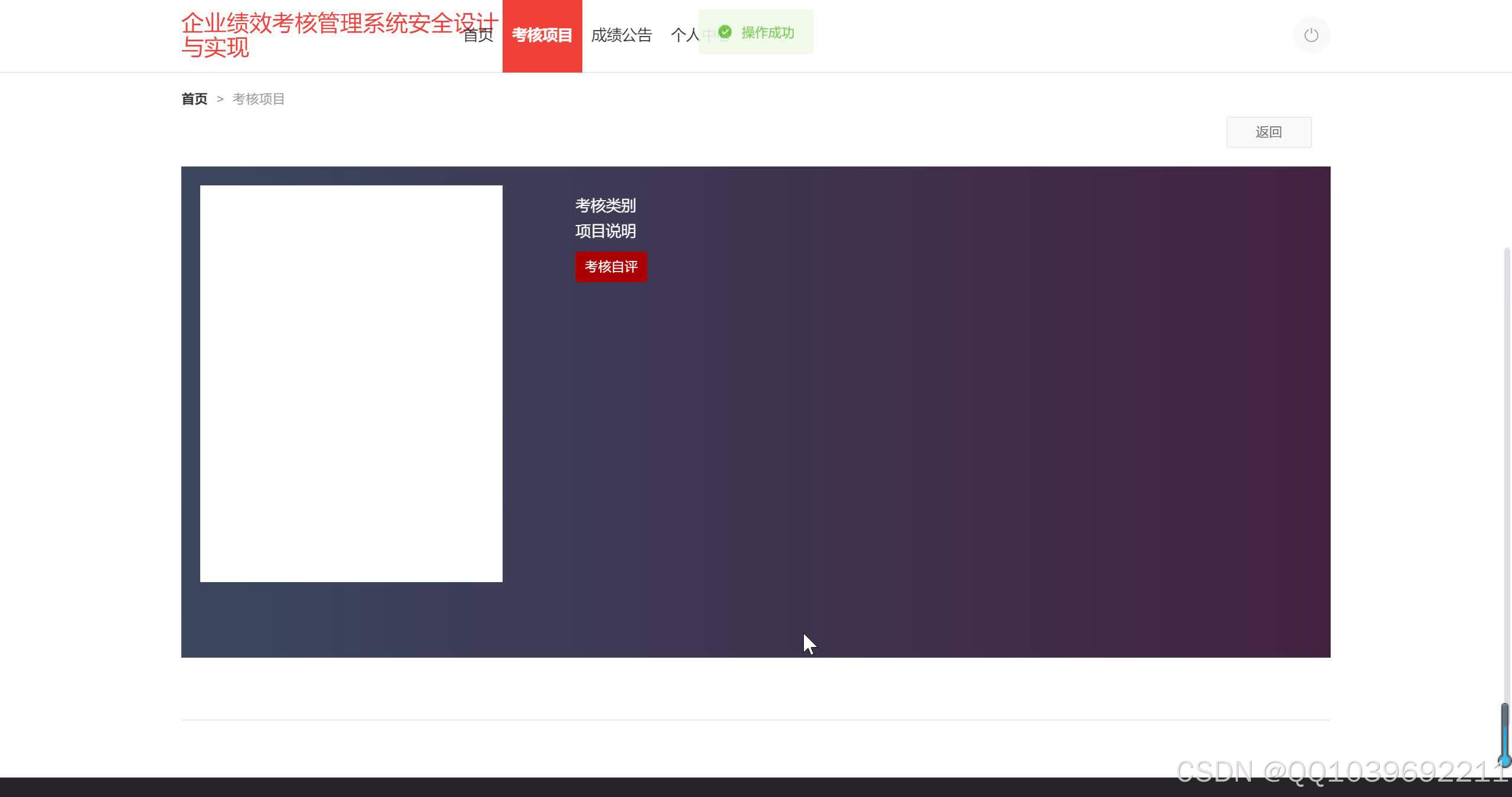Open the 成绩公告 navigation tab
This screenshot has width=1512, height=797.
point(621,35)
